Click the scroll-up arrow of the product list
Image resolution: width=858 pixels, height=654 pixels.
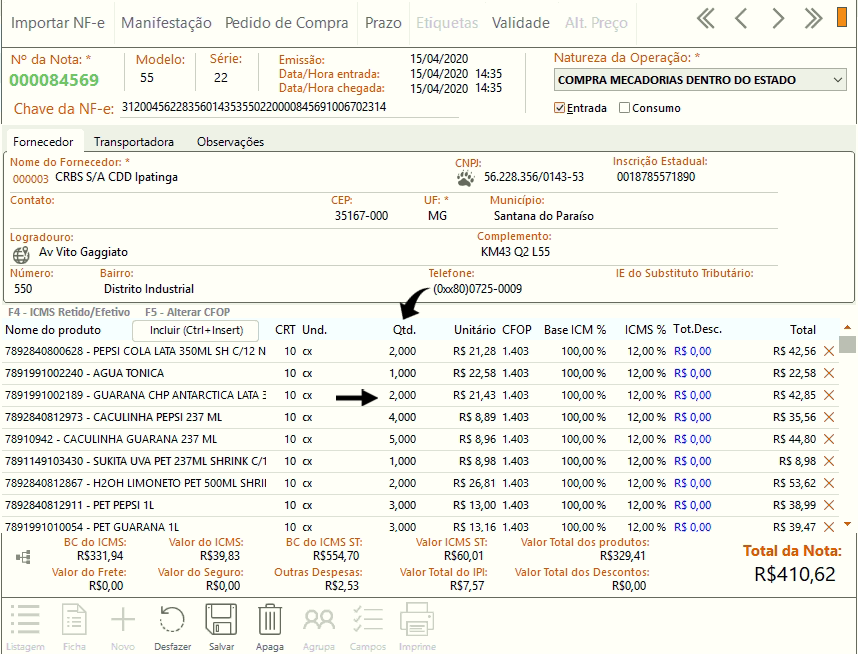click(848, 327)
